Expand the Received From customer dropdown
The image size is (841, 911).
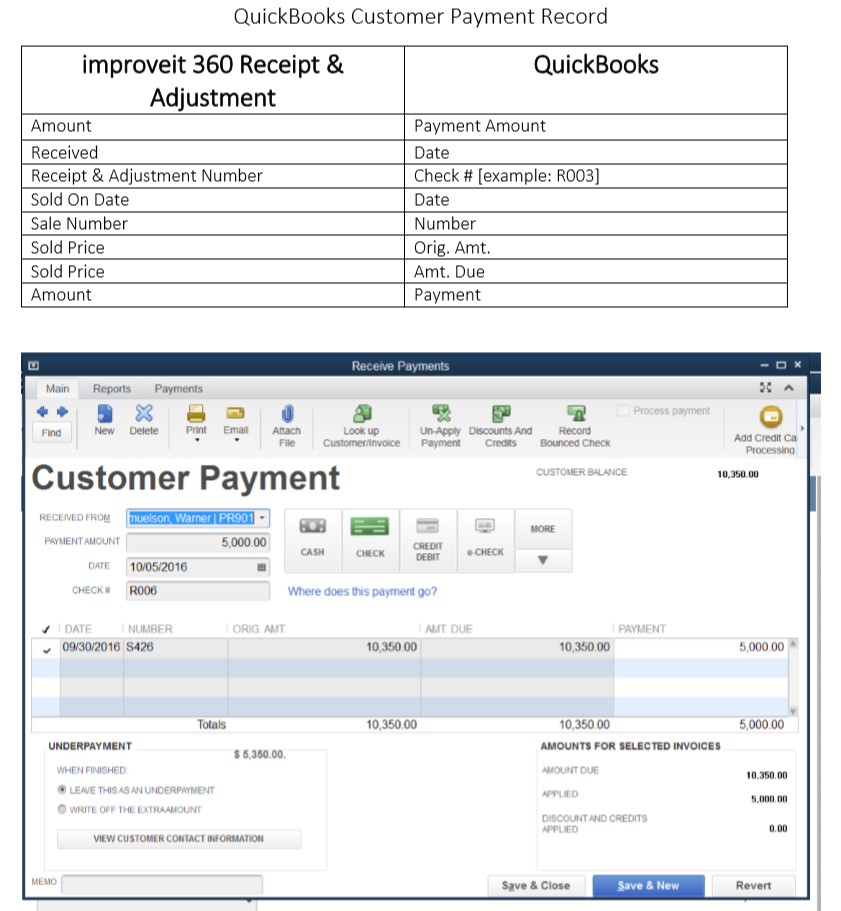(x=262, y=518)
